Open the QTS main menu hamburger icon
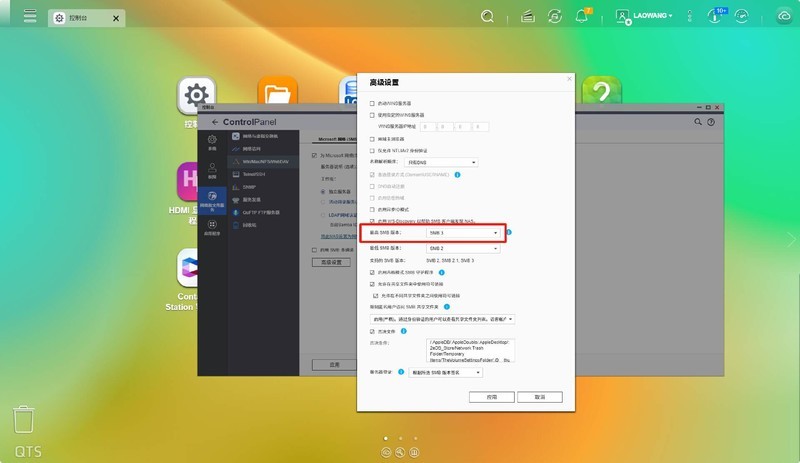The image size is (800, 463). click(x=30, y=16)
